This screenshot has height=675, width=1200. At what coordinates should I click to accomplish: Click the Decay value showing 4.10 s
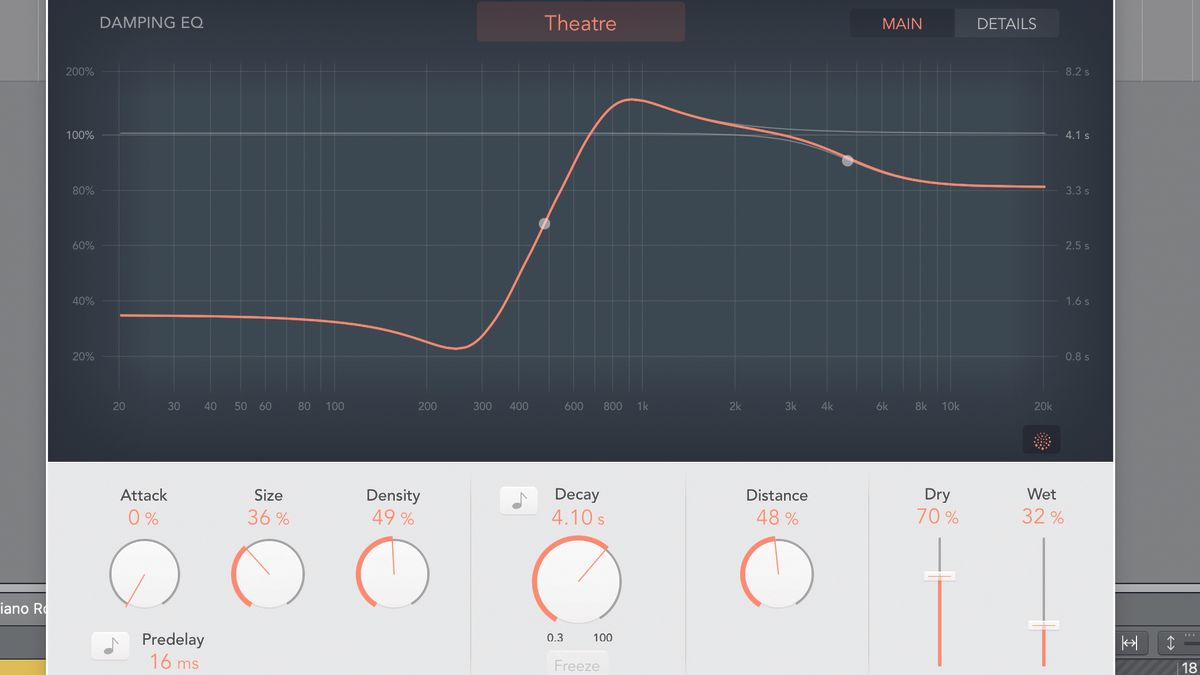(578, 517)
